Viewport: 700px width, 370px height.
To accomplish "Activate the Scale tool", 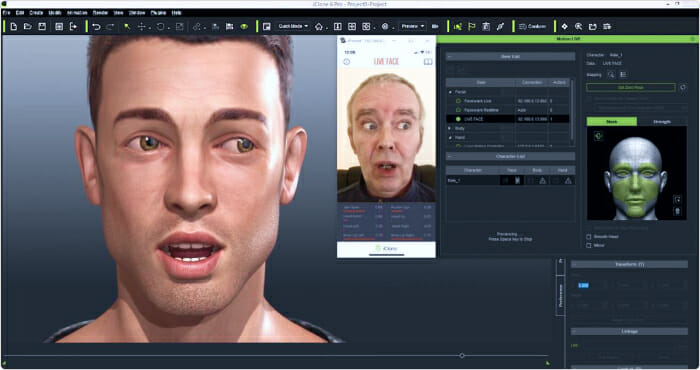I will (x=179, y=27).
